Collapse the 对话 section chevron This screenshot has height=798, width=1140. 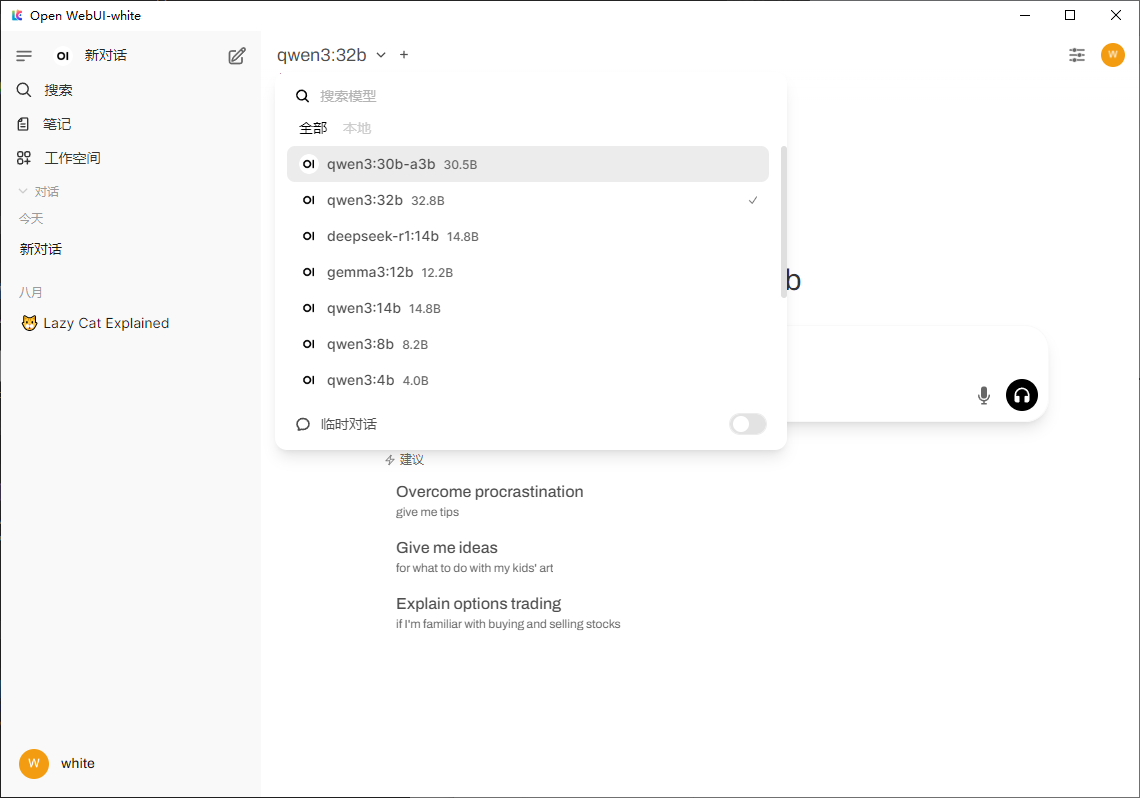[23, 192]
